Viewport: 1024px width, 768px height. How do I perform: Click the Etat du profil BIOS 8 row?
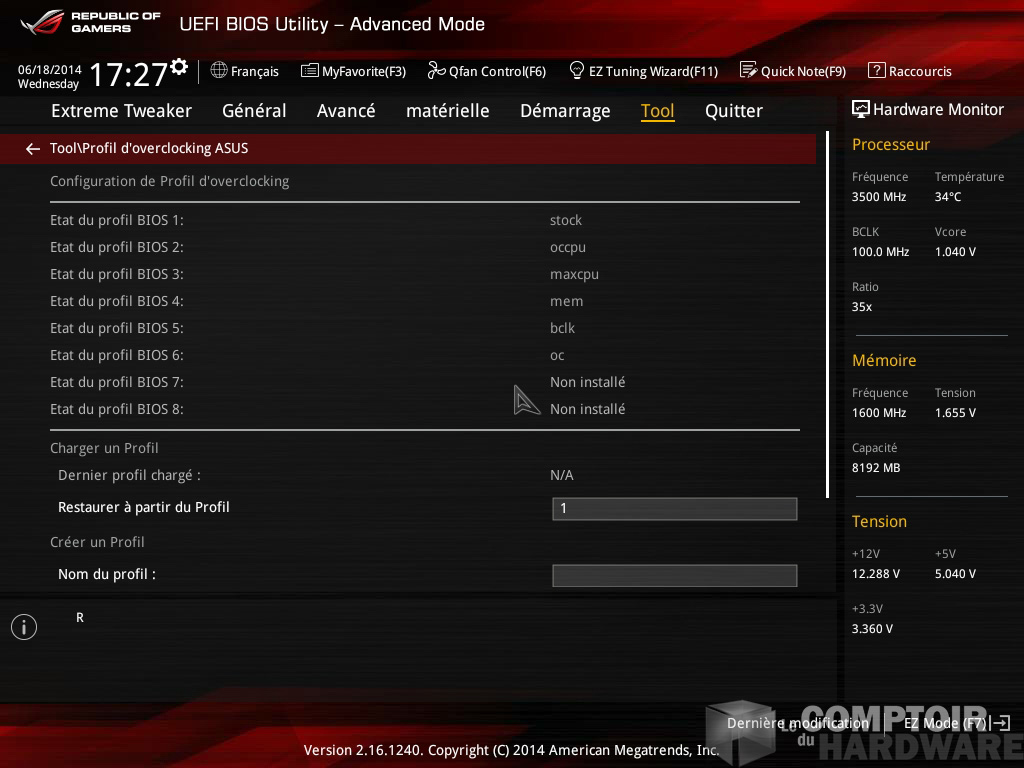click(x=425, y=409)
